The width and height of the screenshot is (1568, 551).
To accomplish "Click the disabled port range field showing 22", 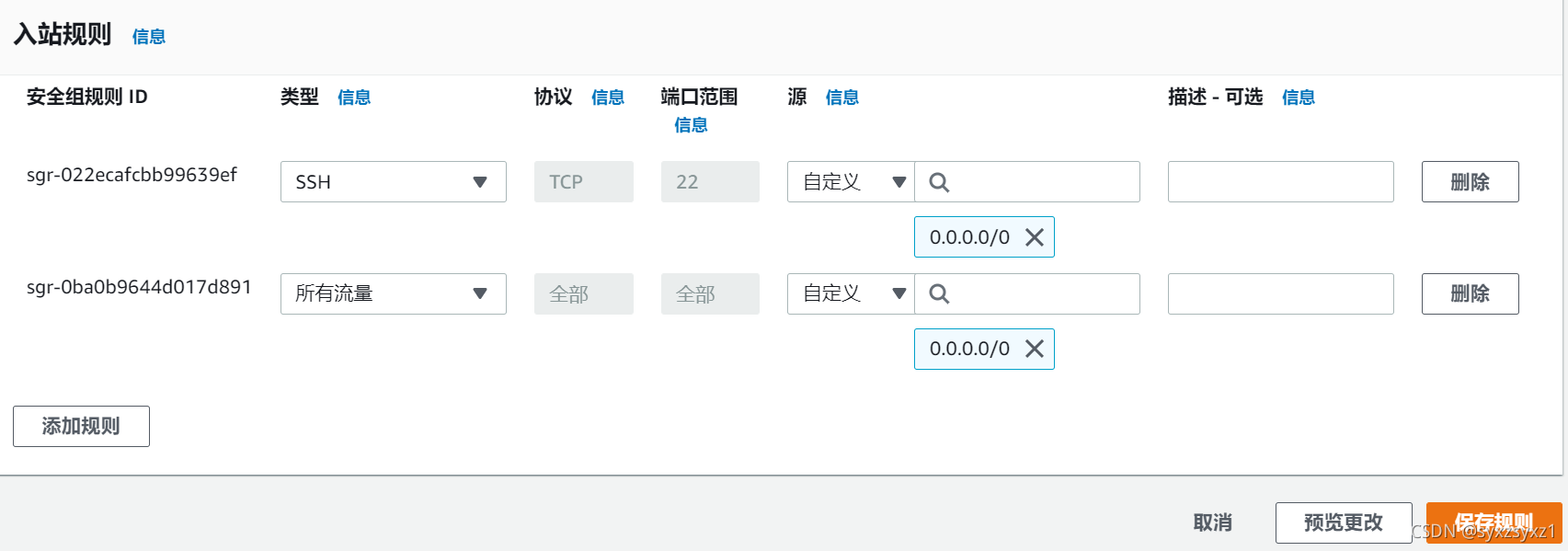I will 710,182.
